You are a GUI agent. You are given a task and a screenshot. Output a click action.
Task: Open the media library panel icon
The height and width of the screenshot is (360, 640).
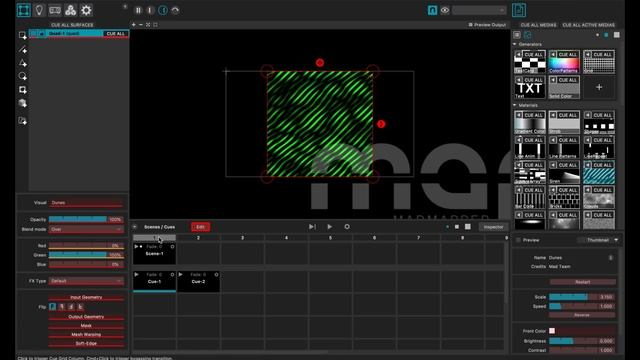519,10
